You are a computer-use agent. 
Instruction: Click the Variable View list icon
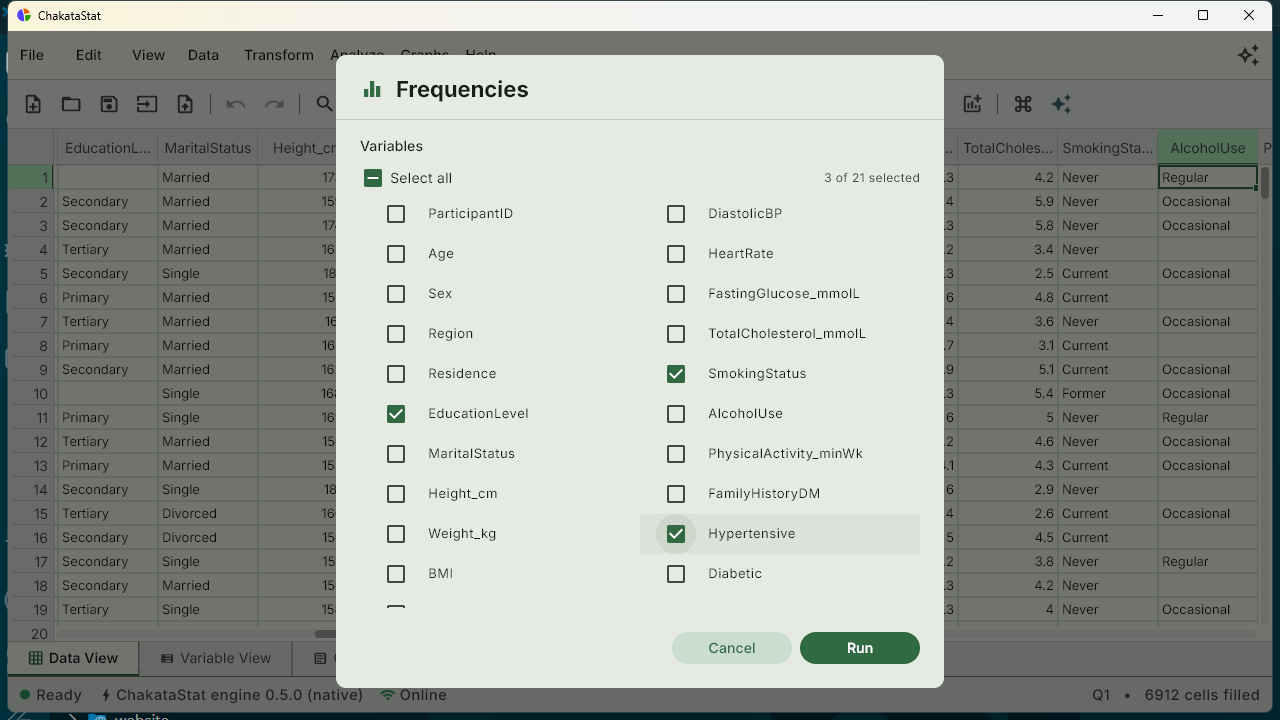click(167, 658)
